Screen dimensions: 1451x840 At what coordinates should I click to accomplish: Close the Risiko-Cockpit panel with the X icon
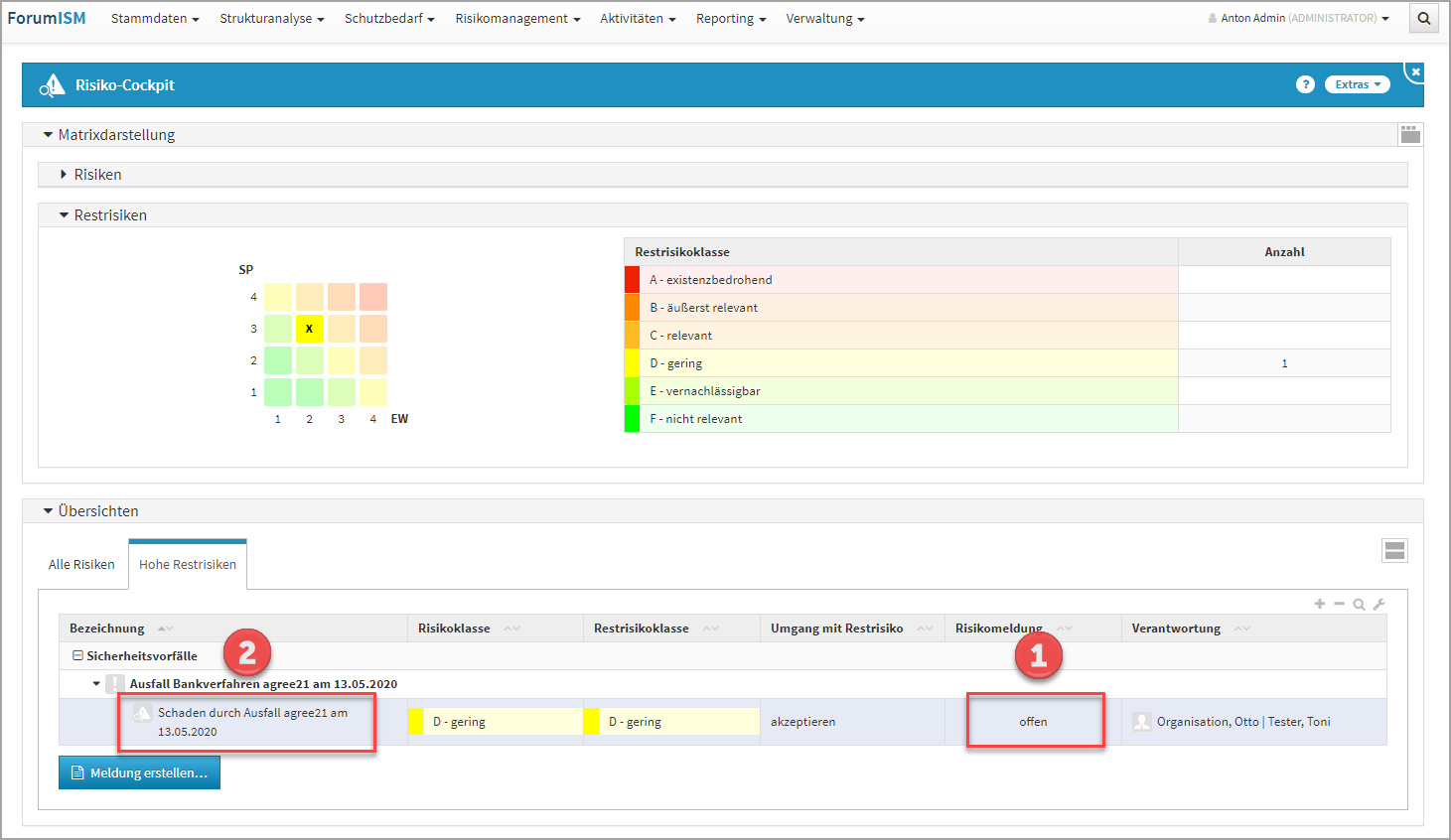1415,72
